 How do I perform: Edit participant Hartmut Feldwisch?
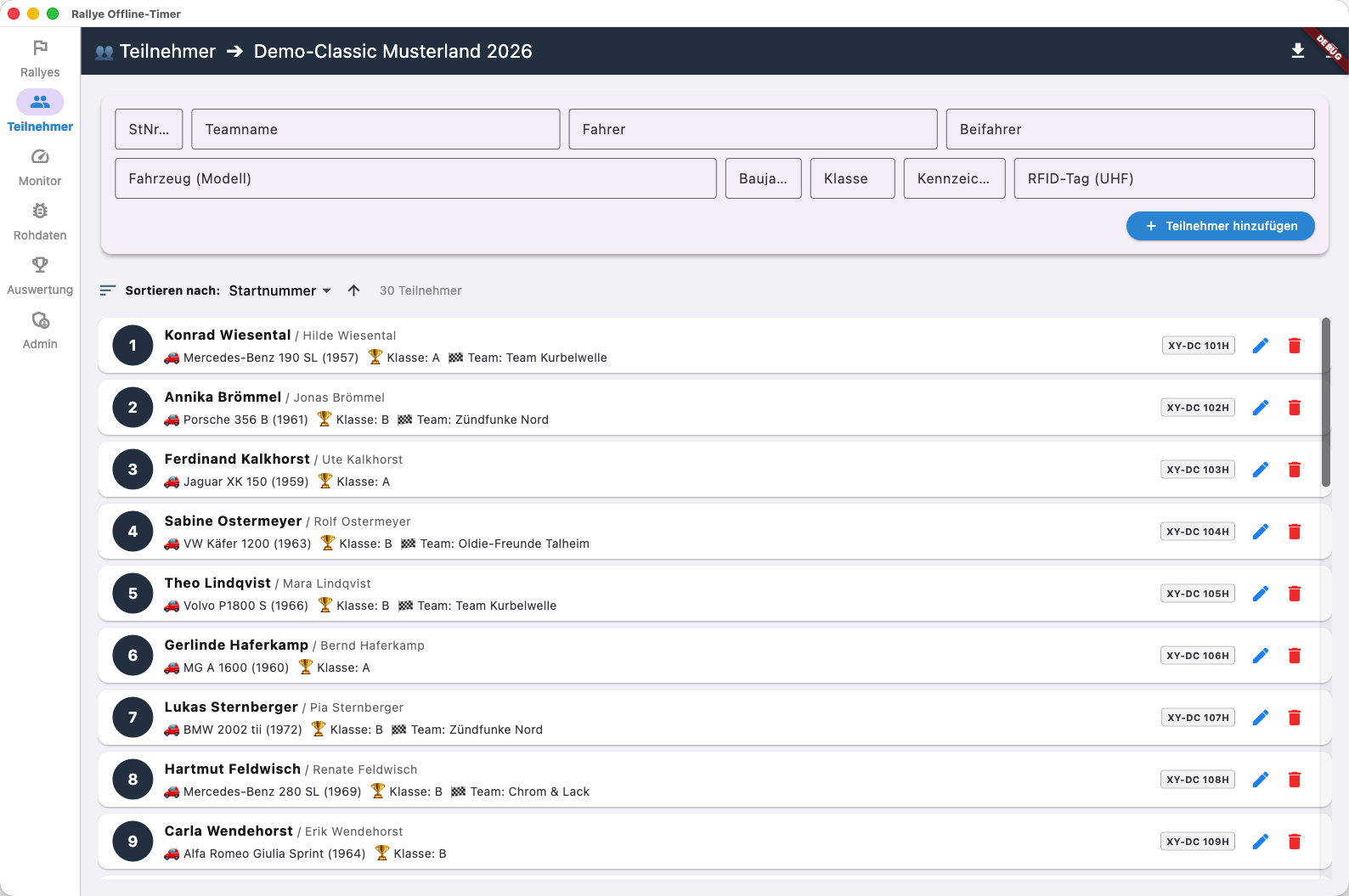[x=1261, y=780]
